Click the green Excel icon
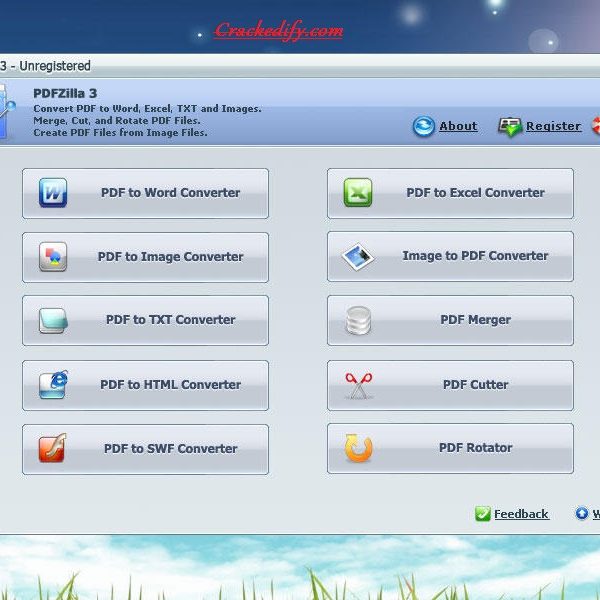This screenshot has width=600, height=600. point(358,192)
